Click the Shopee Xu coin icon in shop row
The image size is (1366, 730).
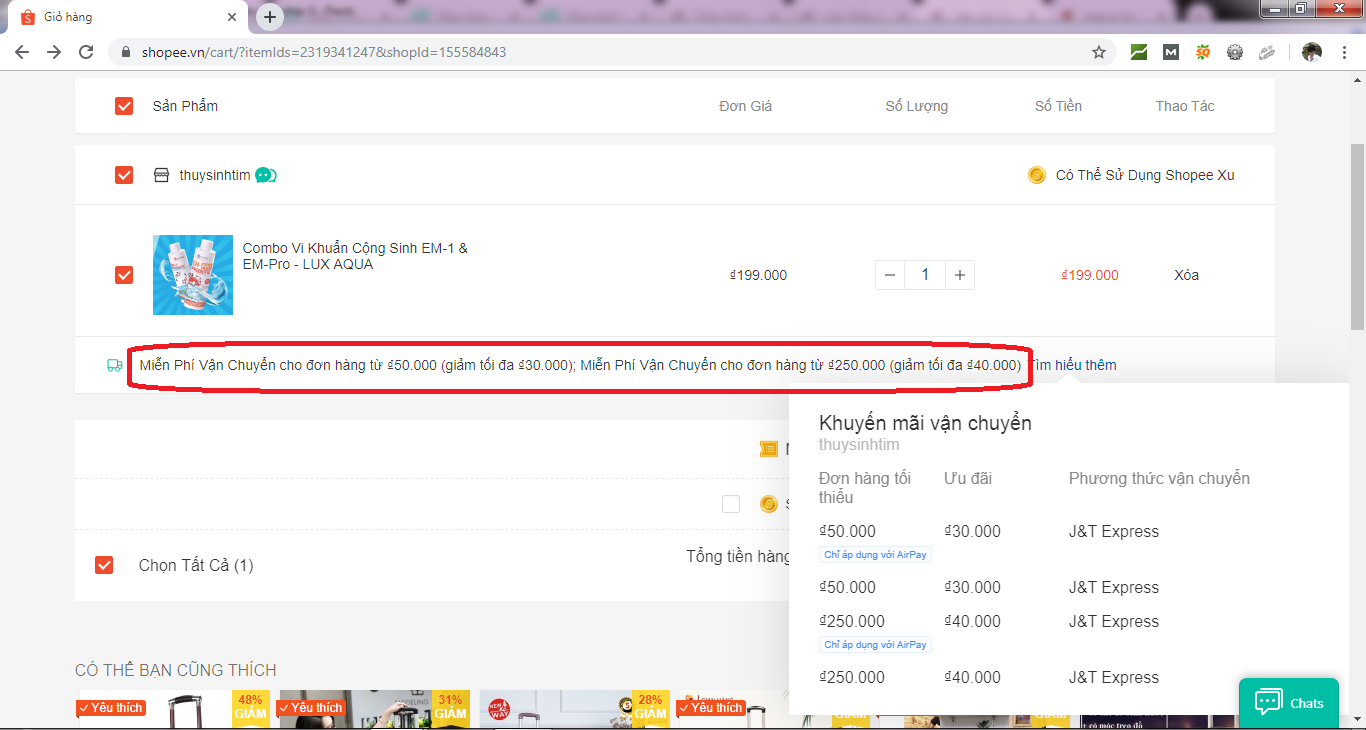1037,175
